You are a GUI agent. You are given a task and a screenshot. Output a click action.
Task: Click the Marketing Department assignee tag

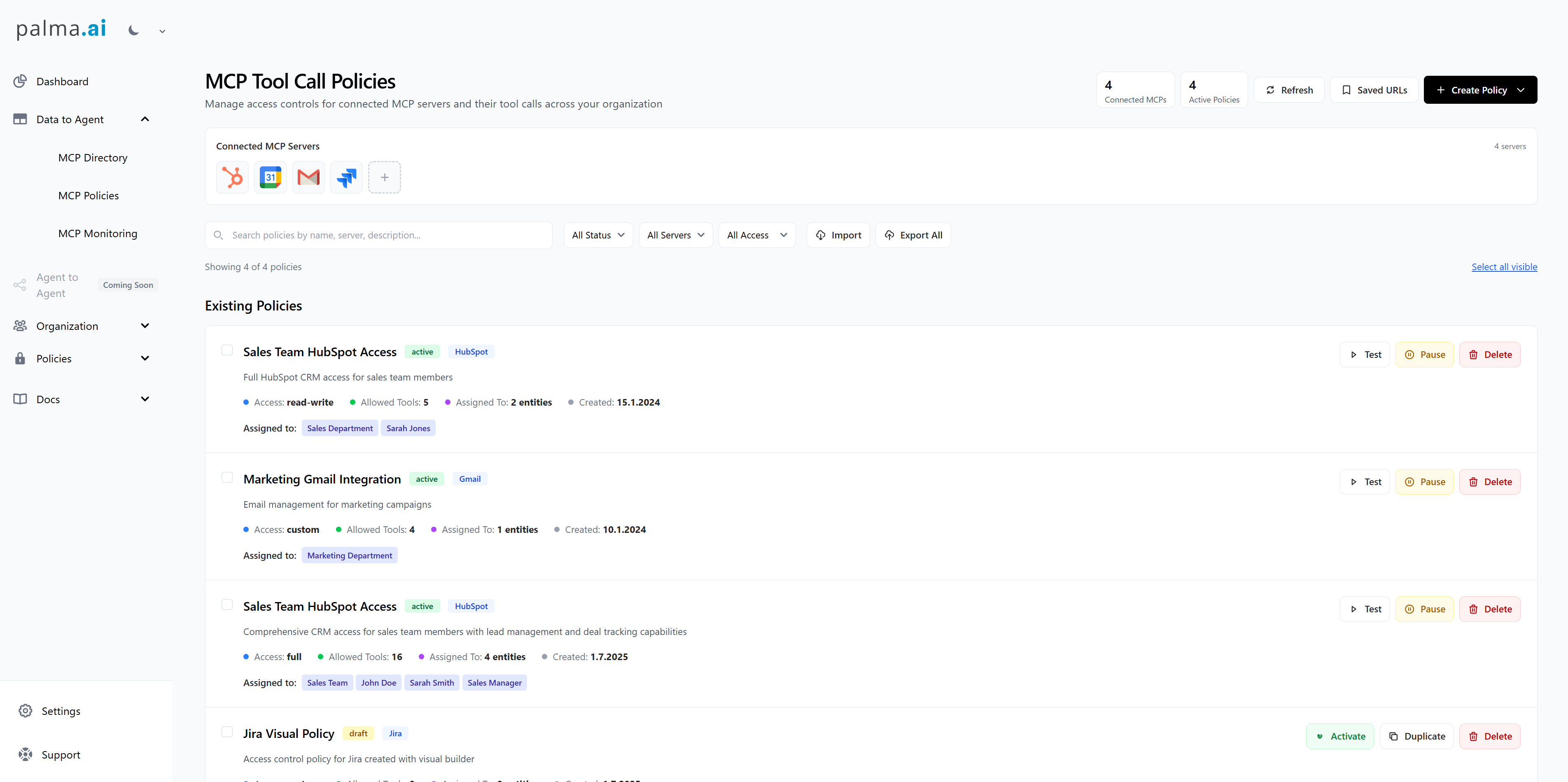350,555
